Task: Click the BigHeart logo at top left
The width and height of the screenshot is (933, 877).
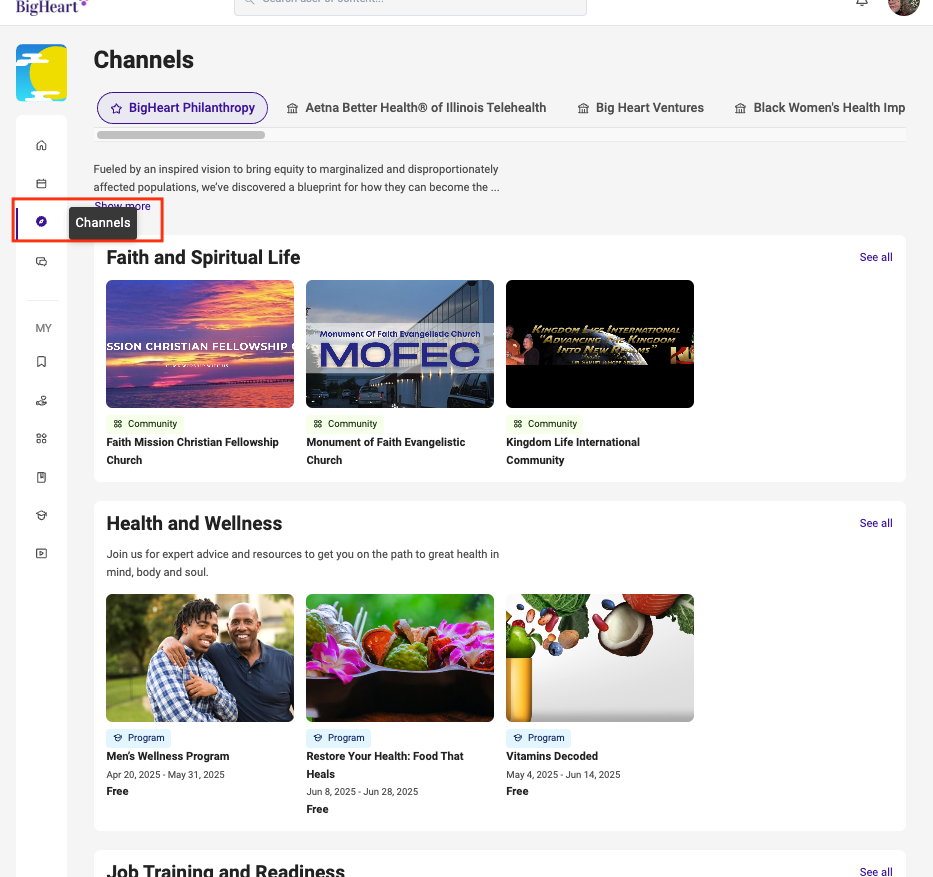Action: click(51, 7)
